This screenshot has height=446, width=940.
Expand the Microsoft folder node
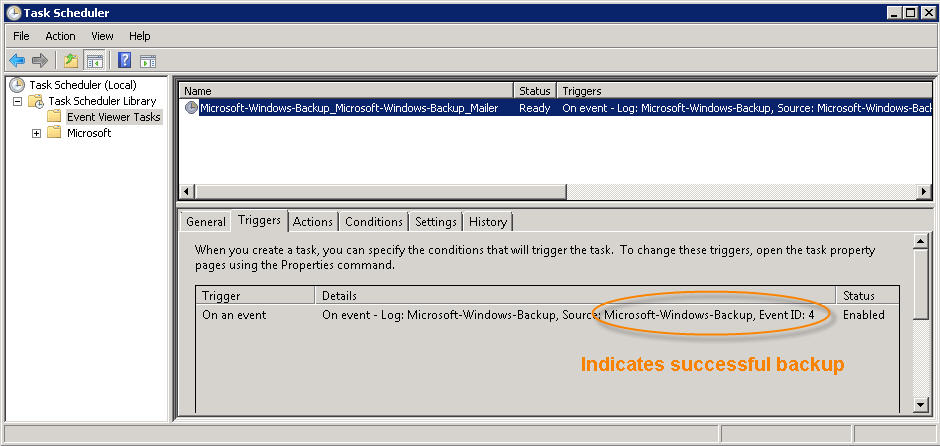tap(37, 134)
